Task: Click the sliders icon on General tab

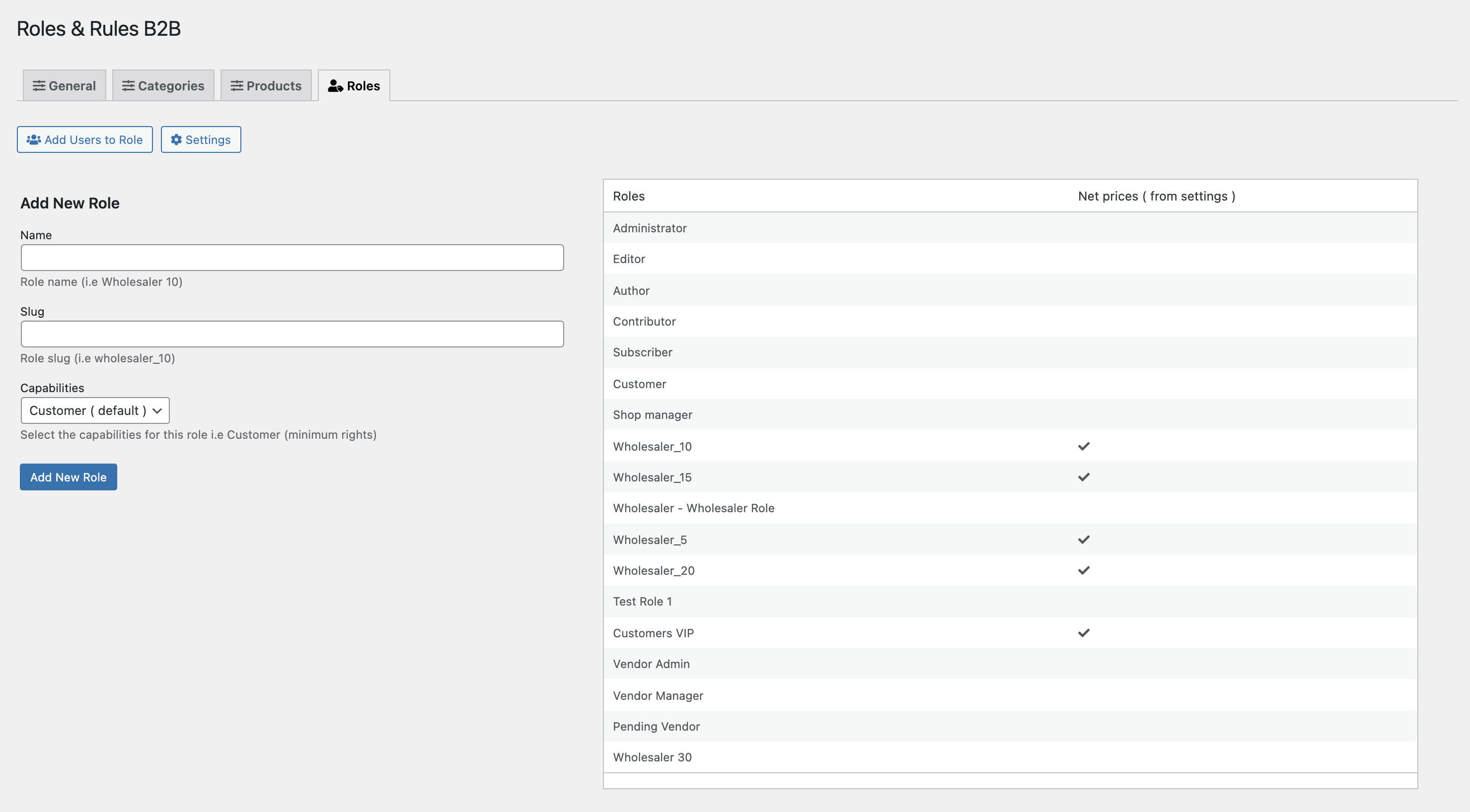Action: 39,85
